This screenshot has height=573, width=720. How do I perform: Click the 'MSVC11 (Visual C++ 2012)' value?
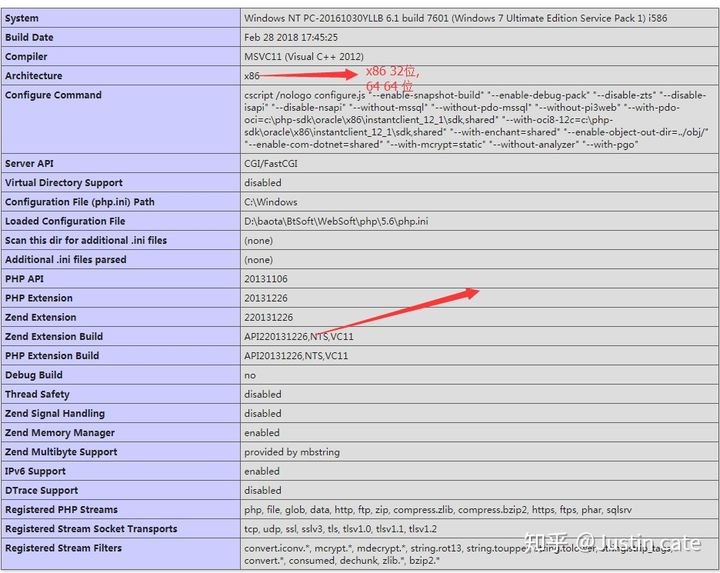coord(304,57)
